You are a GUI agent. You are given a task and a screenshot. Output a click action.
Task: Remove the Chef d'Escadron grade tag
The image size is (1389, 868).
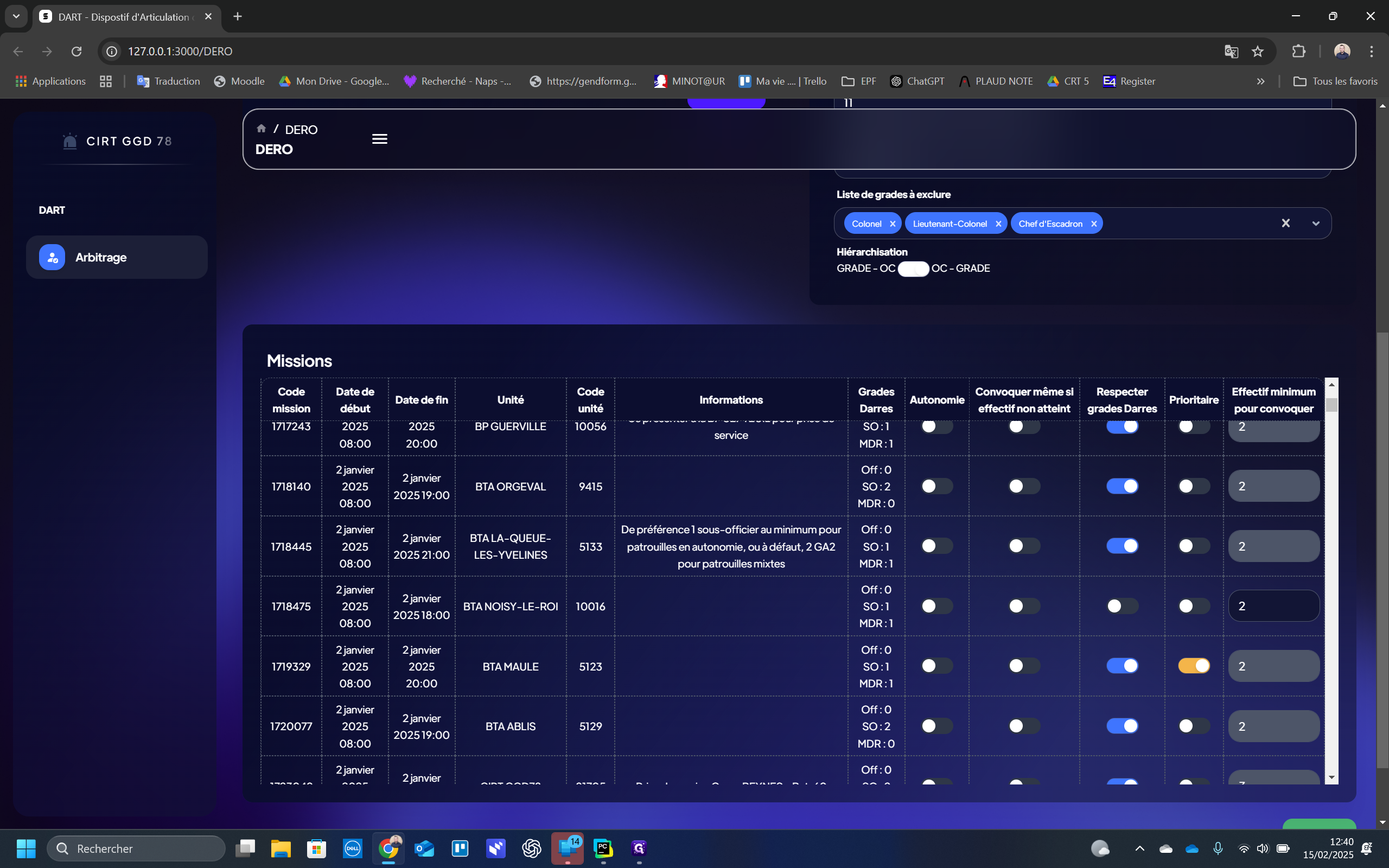pos(1093,224)
